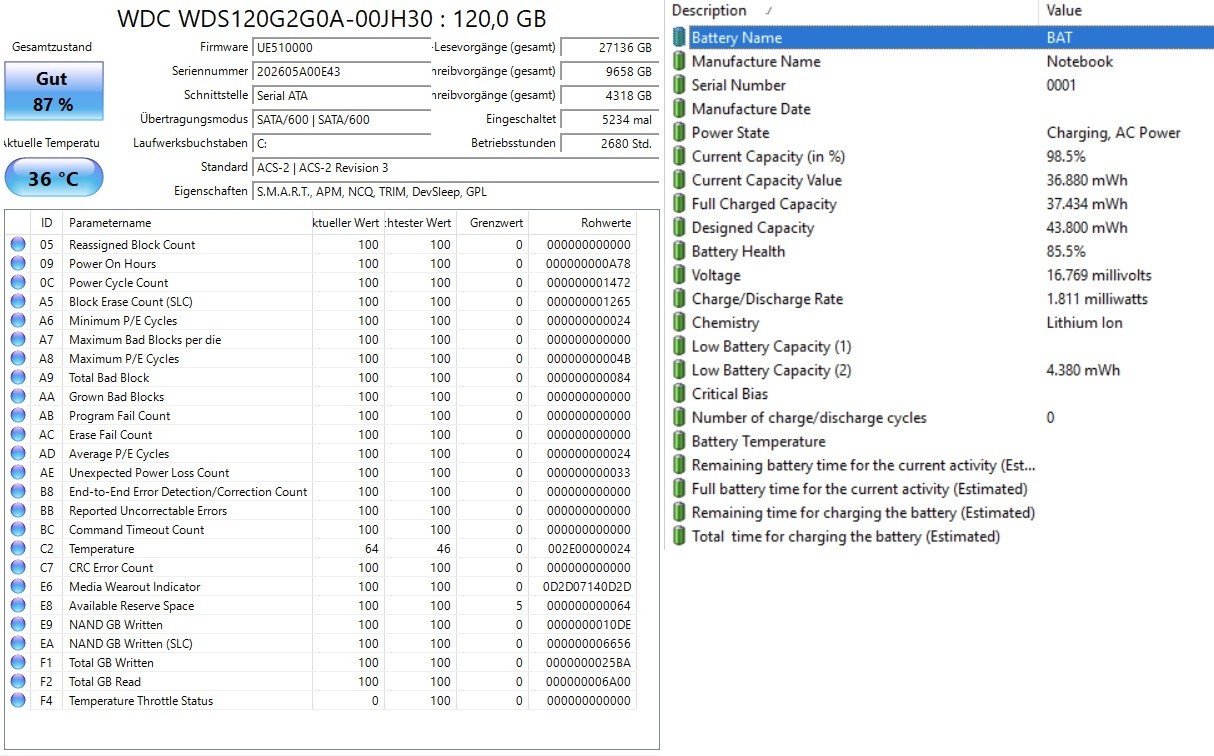Click status orb for Grown Bad Blocks
This screenshot has width=1214, height=756.
click(x=18, y=397)
